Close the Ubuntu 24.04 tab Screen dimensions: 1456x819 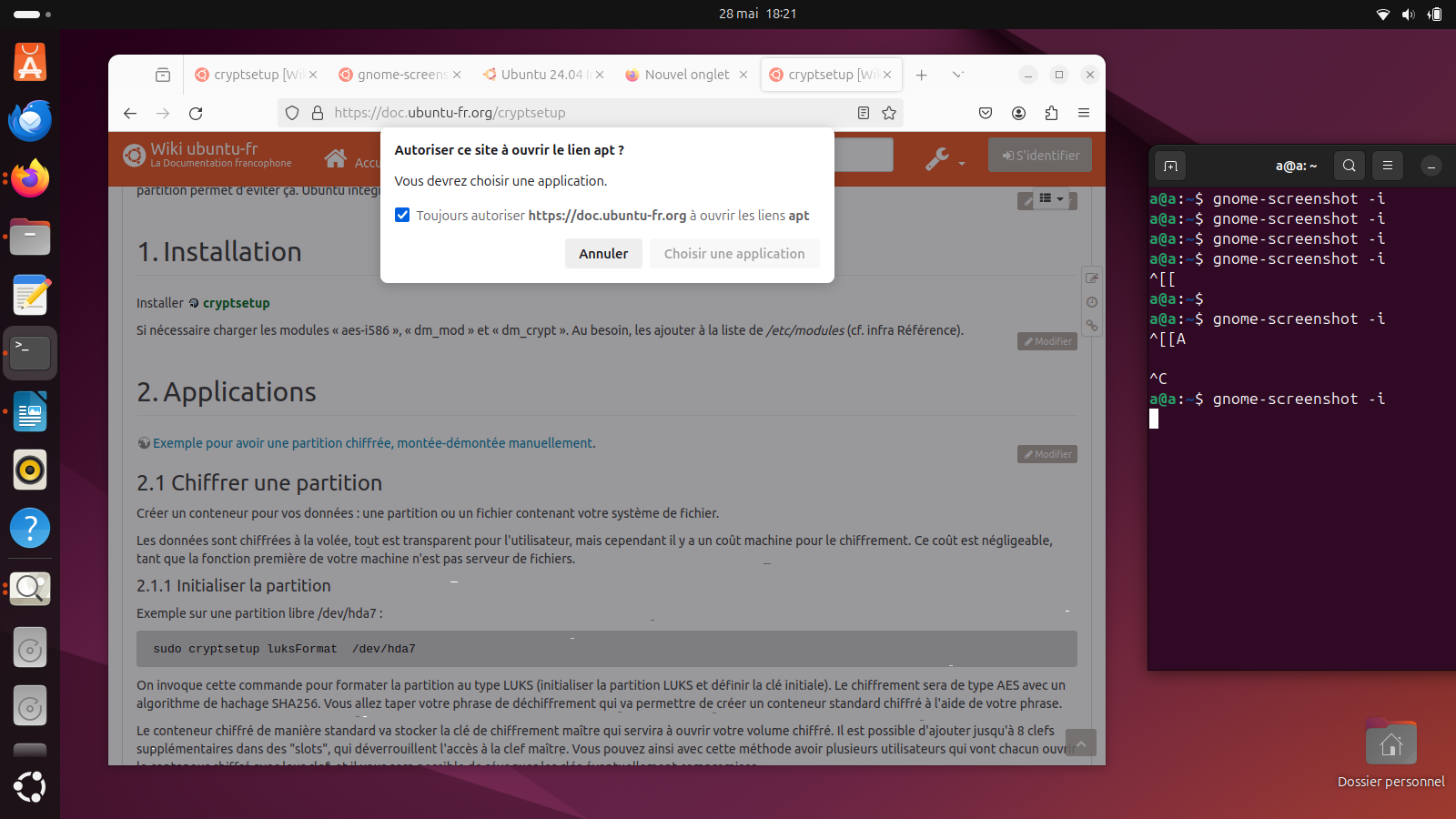tap(600, 75)
